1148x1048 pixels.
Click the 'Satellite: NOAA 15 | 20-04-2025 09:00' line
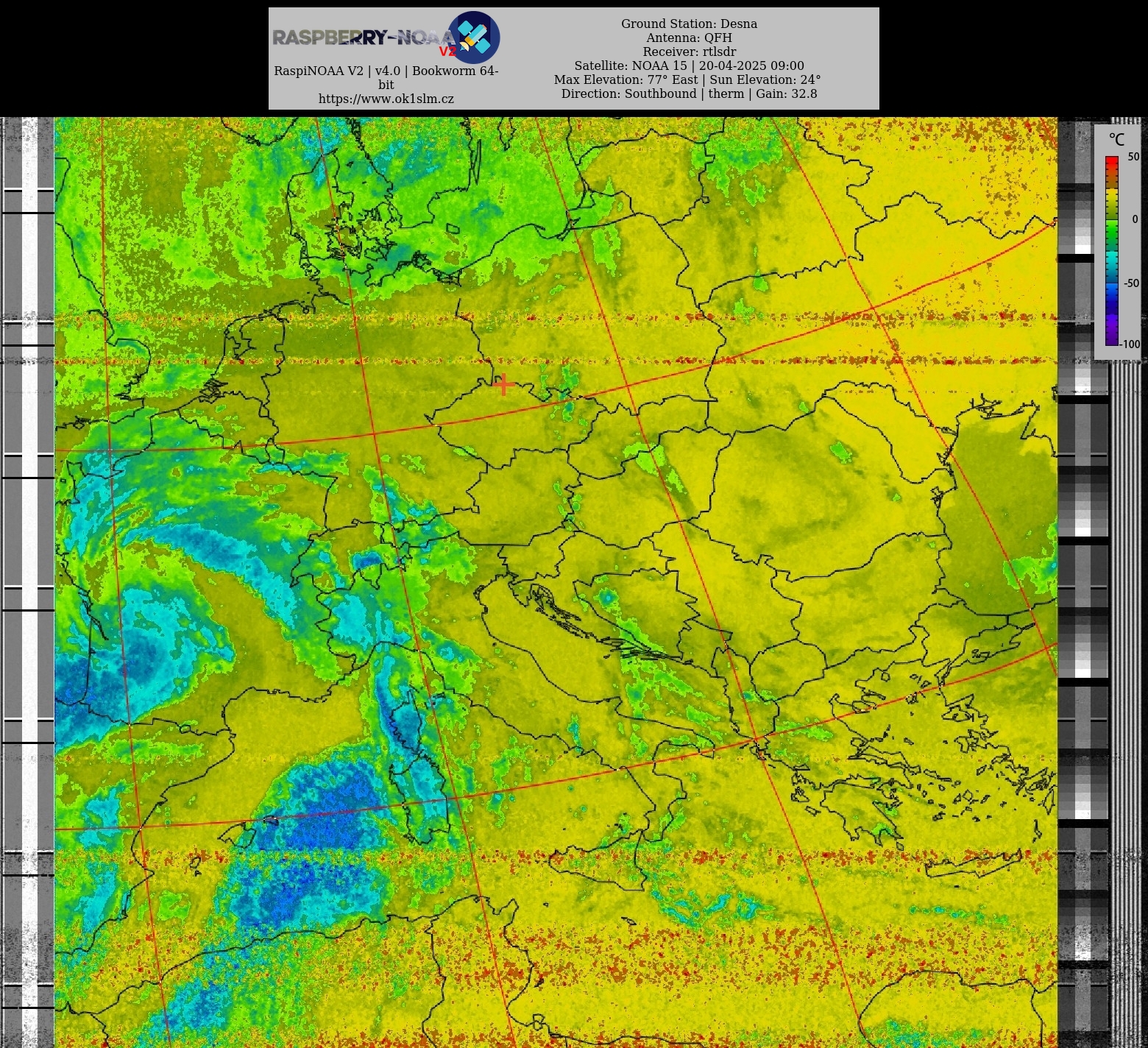click(689, 65)
